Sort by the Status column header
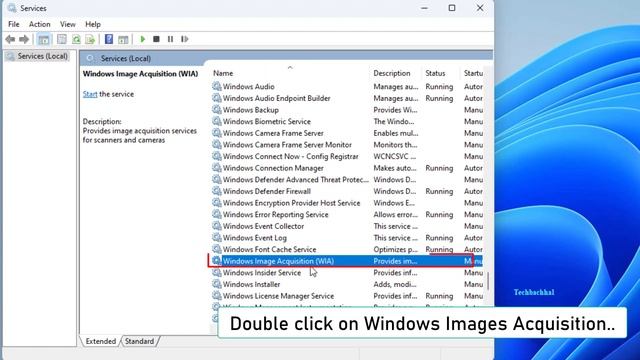Screen dimensions: 640x360 coord(435,73)
